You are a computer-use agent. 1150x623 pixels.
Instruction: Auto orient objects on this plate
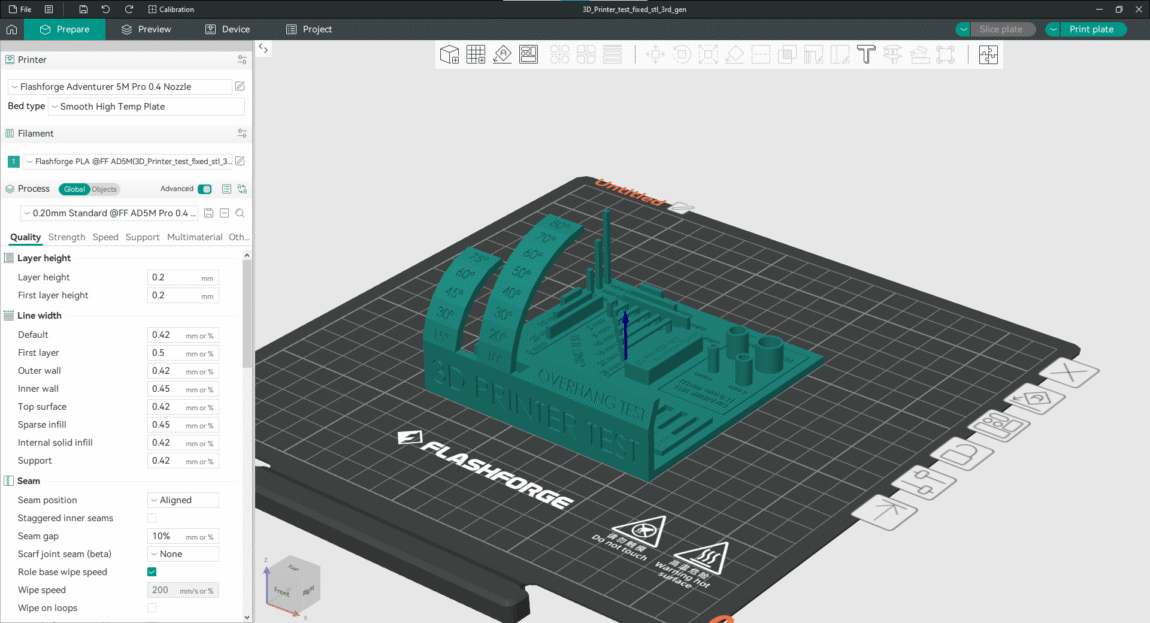[1035, 400]
